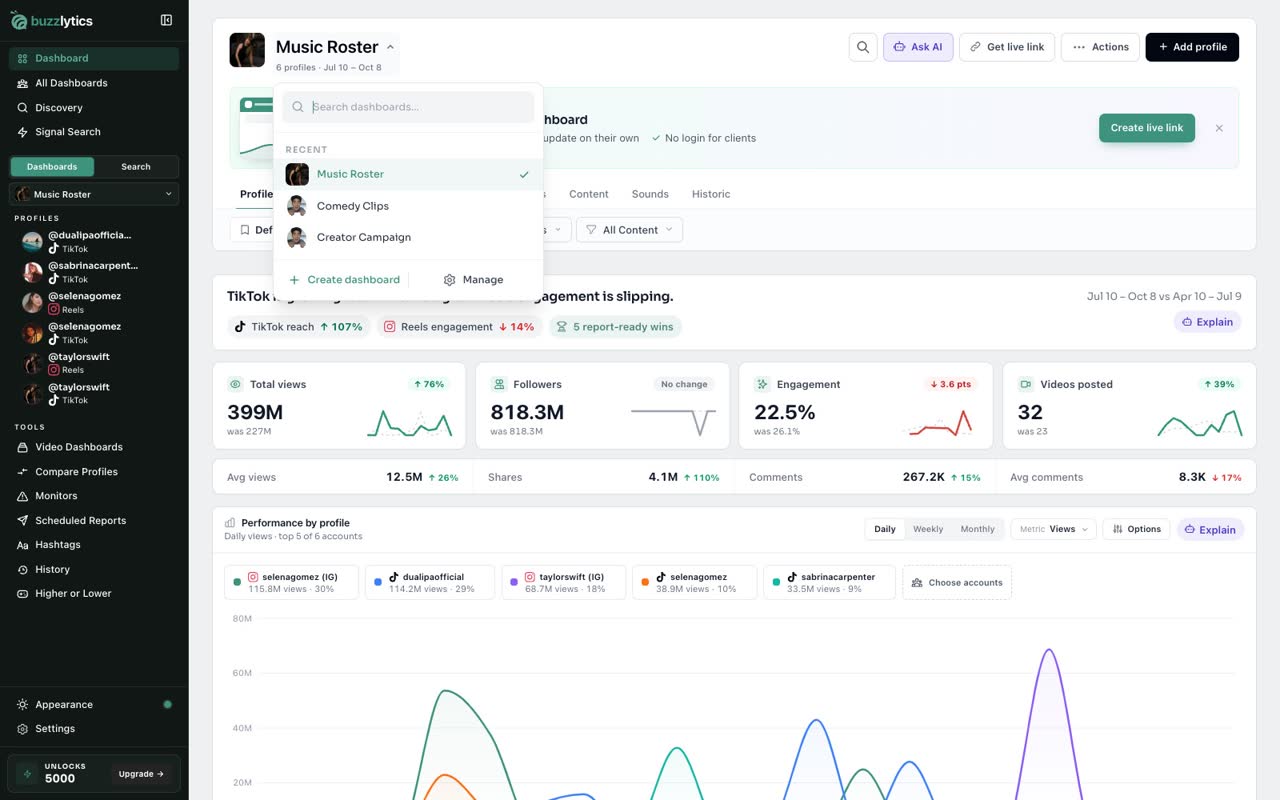Image resolution: width=1280 pixels, height=800 pixels.
Task: Click Create live link button
Action: tap(1147, 128)
